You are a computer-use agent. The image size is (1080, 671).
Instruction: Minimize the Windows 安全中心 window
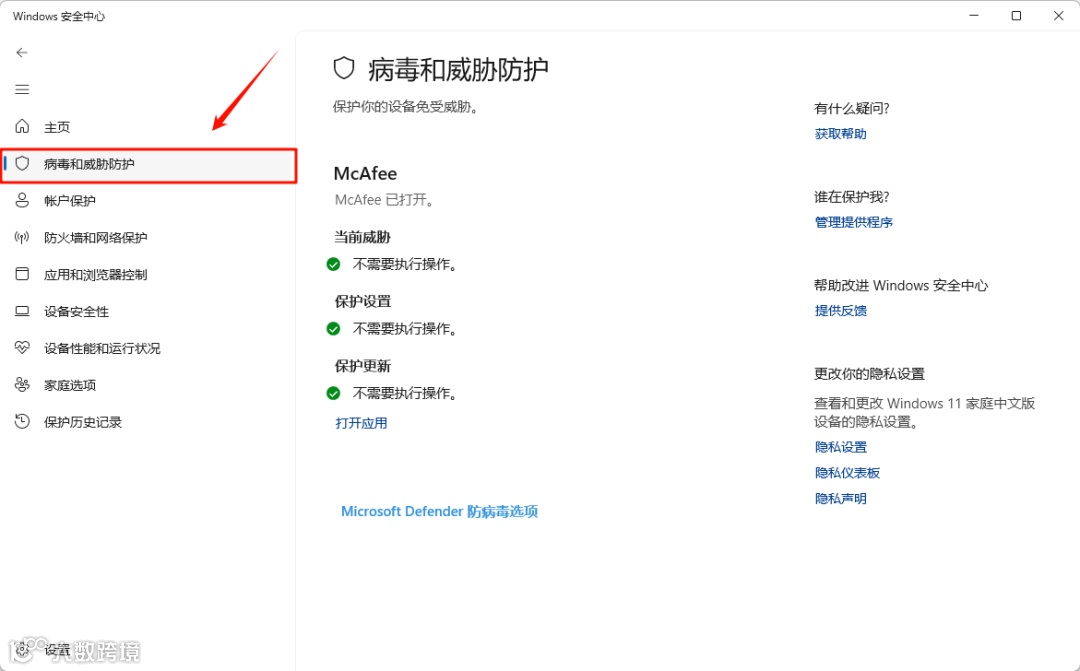(x=974, y=15)
